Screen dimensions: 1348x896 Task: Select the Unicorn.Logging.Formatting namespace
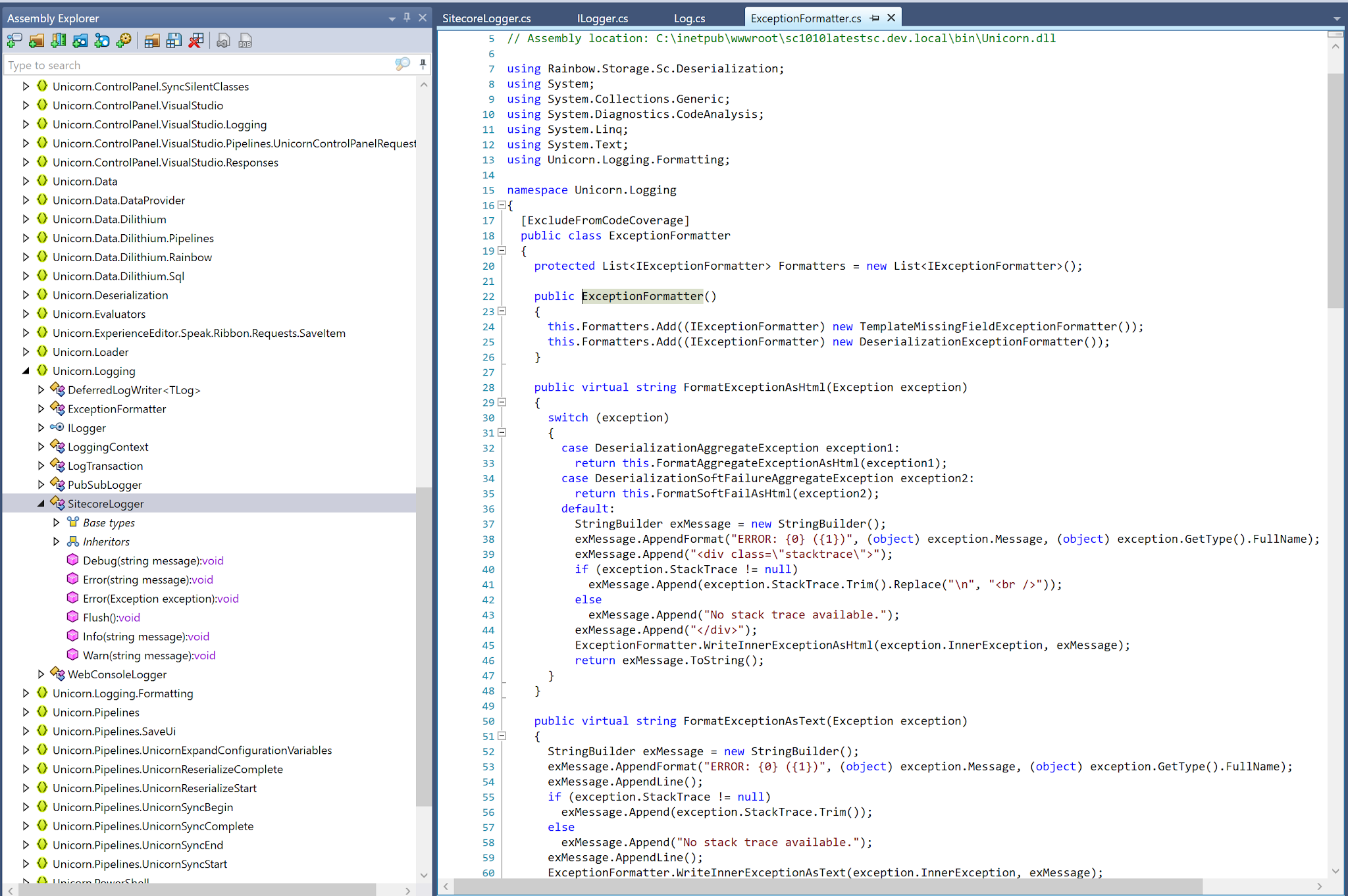pos(123,693)
